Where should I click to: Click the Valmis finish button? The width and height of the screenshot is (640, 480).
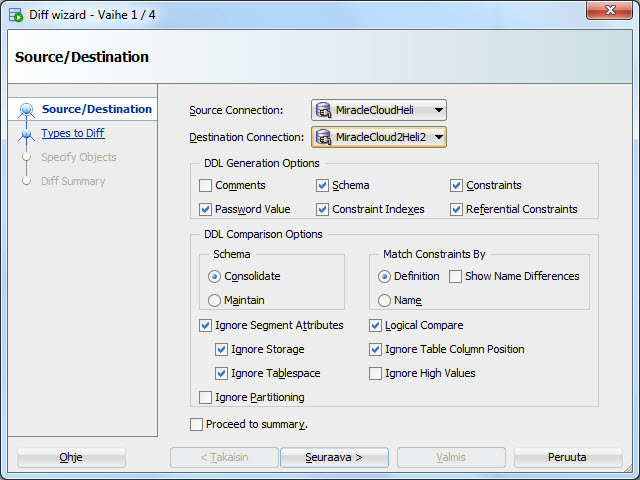(x=451, y=457)
